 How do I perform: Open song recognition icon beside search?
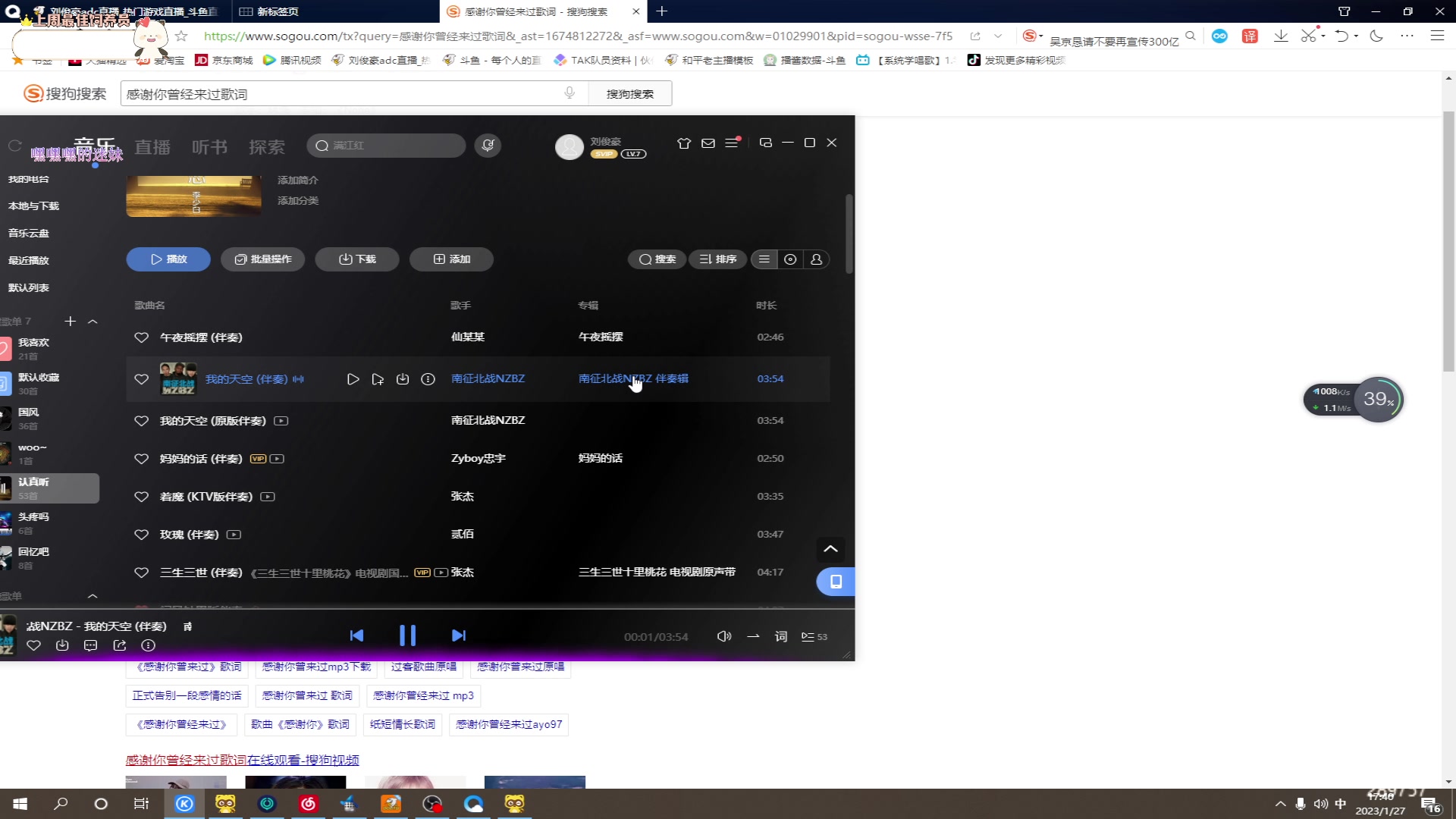pos(488,146)
